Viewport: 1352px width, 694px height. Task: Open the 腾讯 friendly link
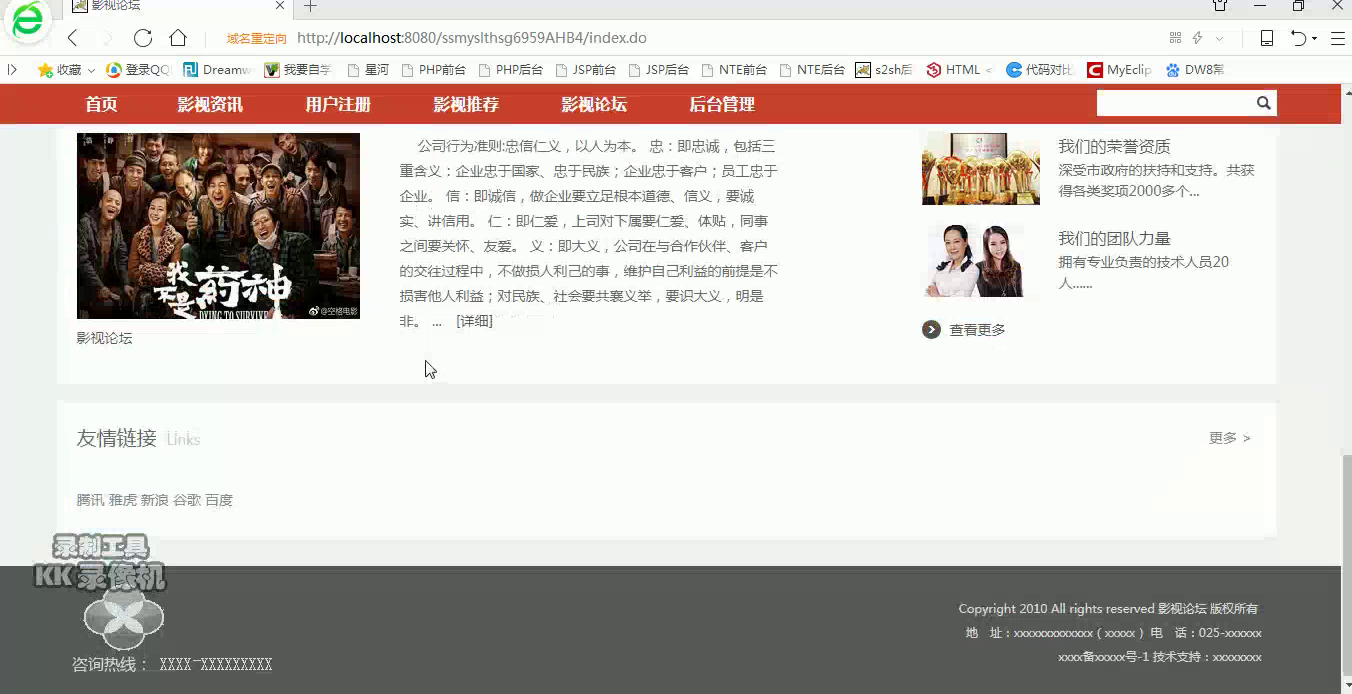90,500
